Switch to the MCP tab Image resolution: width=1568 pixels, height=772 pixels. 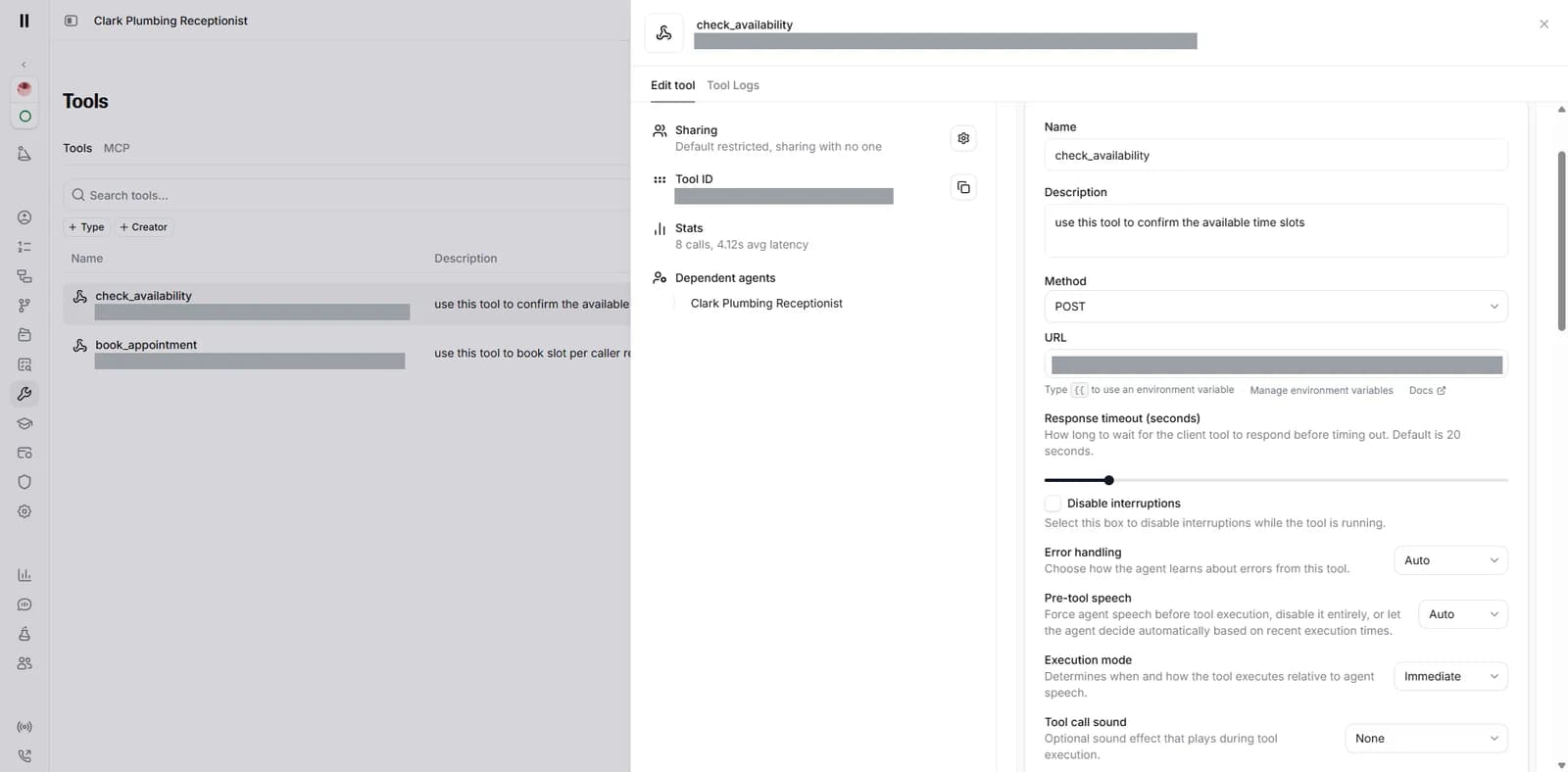[x=117, y=148]
